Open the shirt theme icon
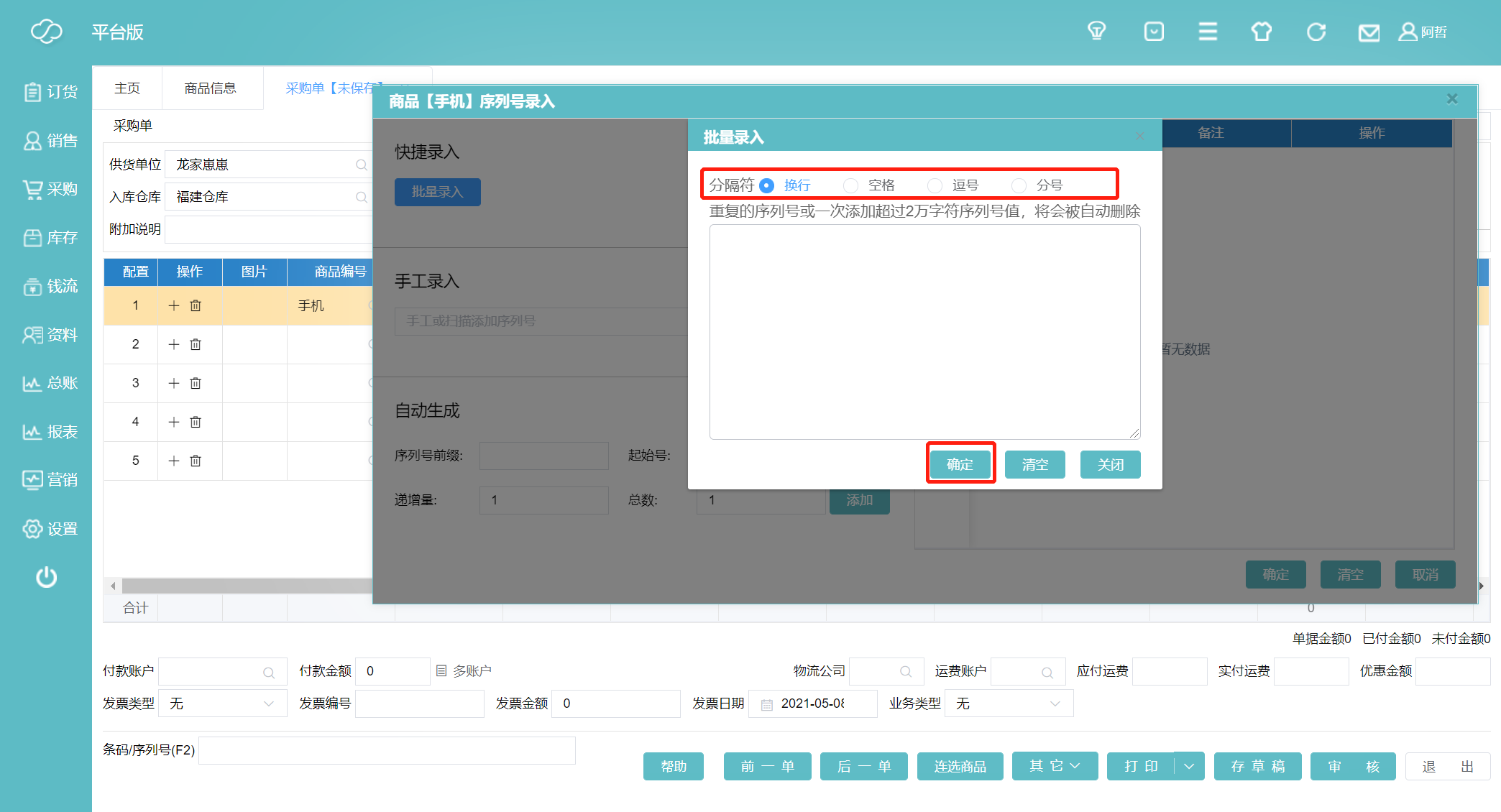The image size is (1501, 812). [x=1261, y=32]
